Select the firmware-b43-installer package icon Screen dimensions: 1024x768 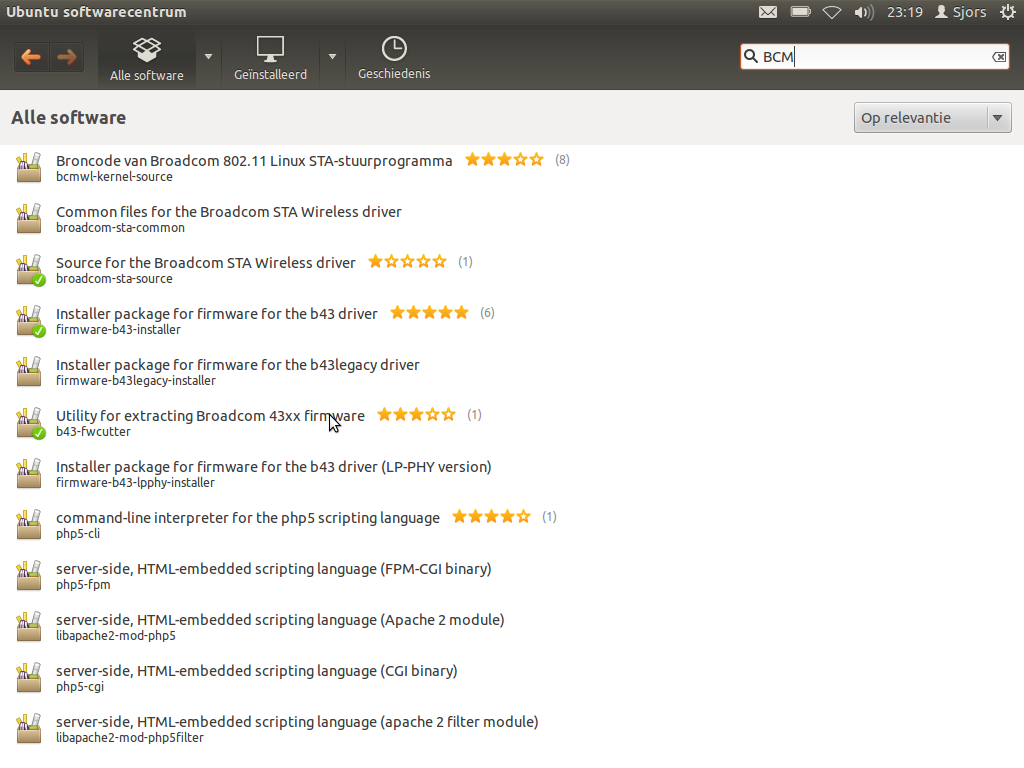point(29,320)
